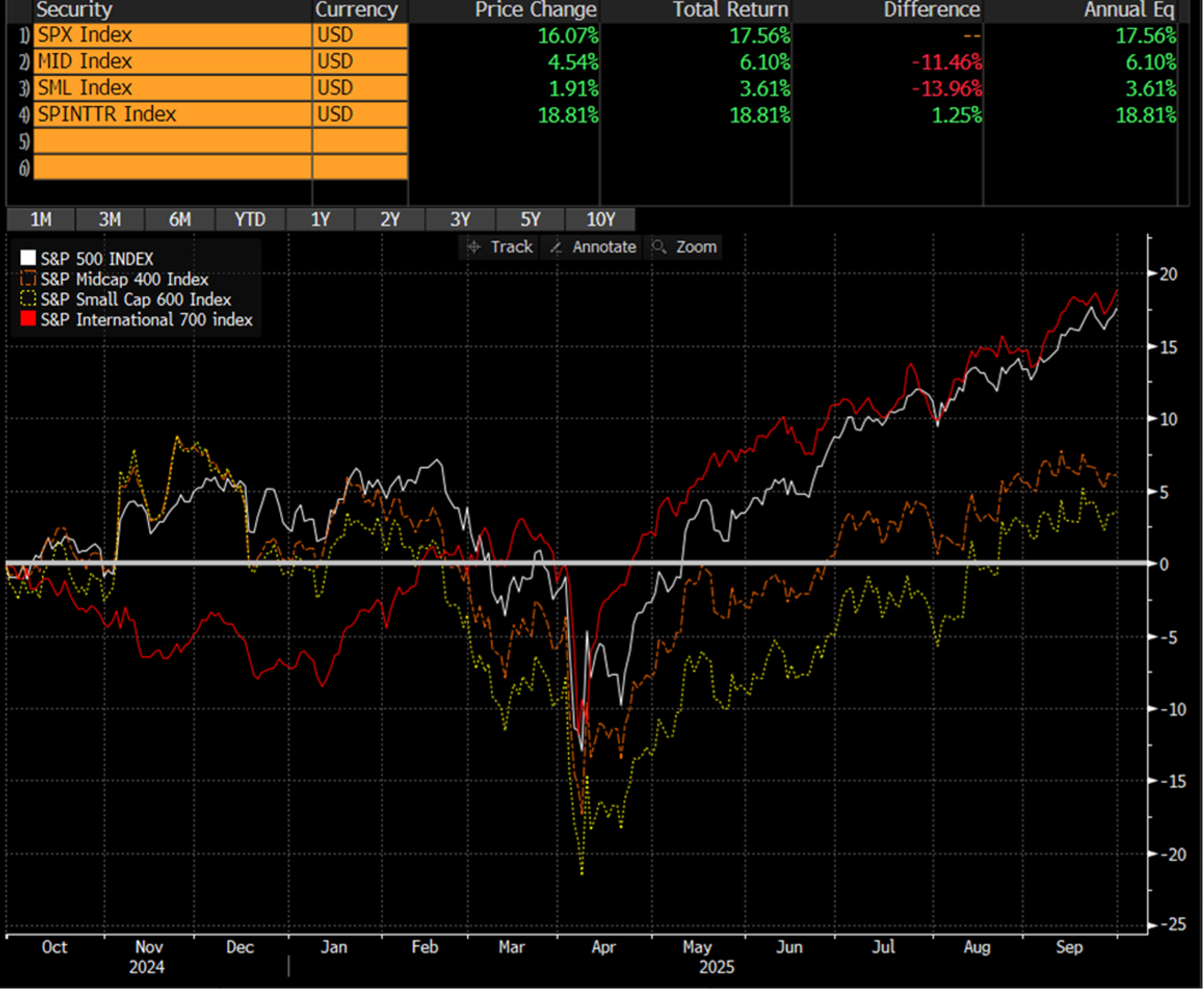
Task: Click the S&P Small Cap 600 Index legend label
Action: [x=136, y=299]
